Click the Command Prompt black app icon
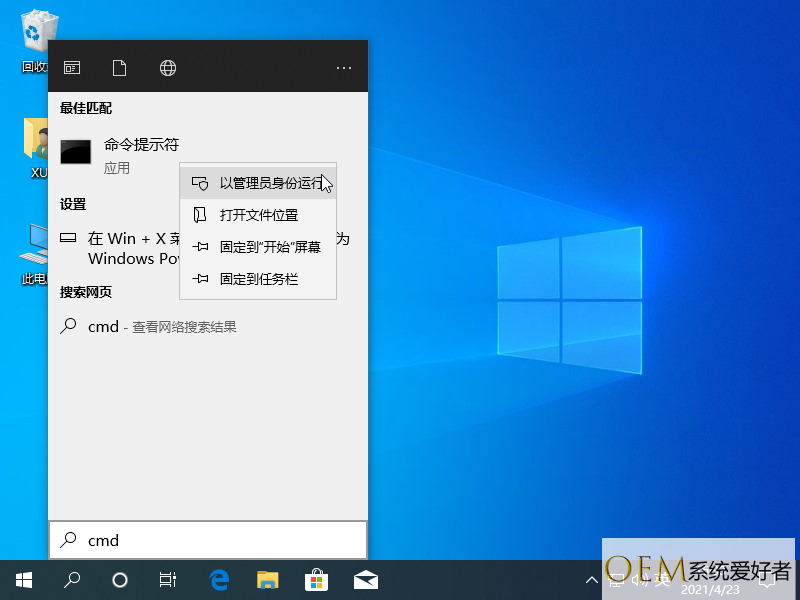800x600 pixels. pyautogui.click(x=76, y=152)
